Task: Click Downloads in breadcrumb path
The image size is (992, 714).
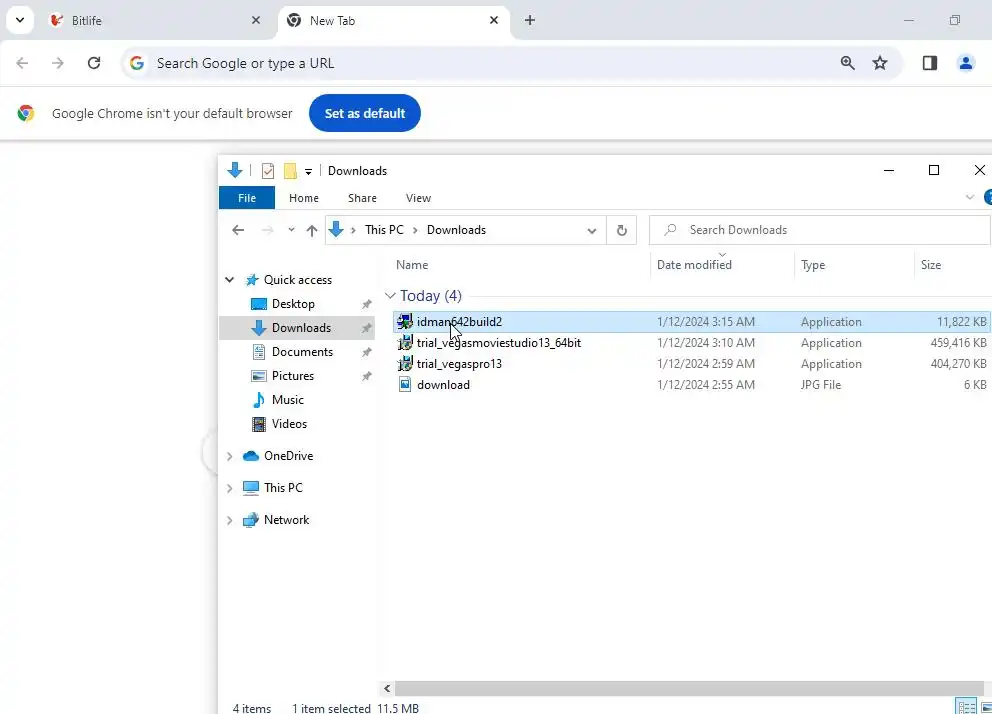Action: click(x=456, y=230)
